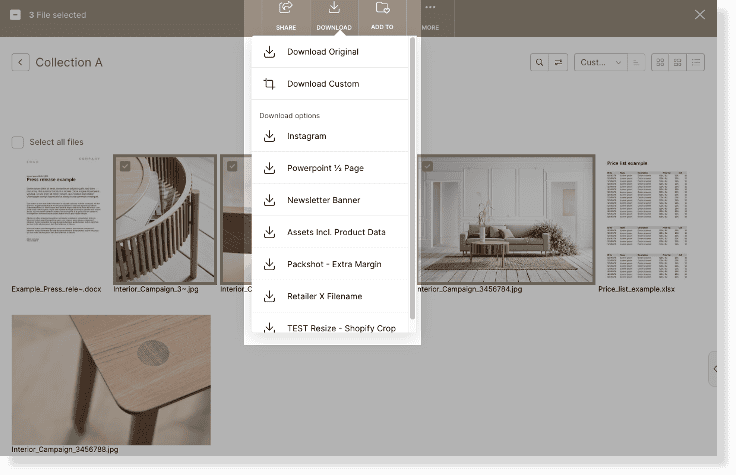This screenshot has width=736, height=475.
Task: Click download icon beside Retailer X Filename
Action: (x=269, y=296)
